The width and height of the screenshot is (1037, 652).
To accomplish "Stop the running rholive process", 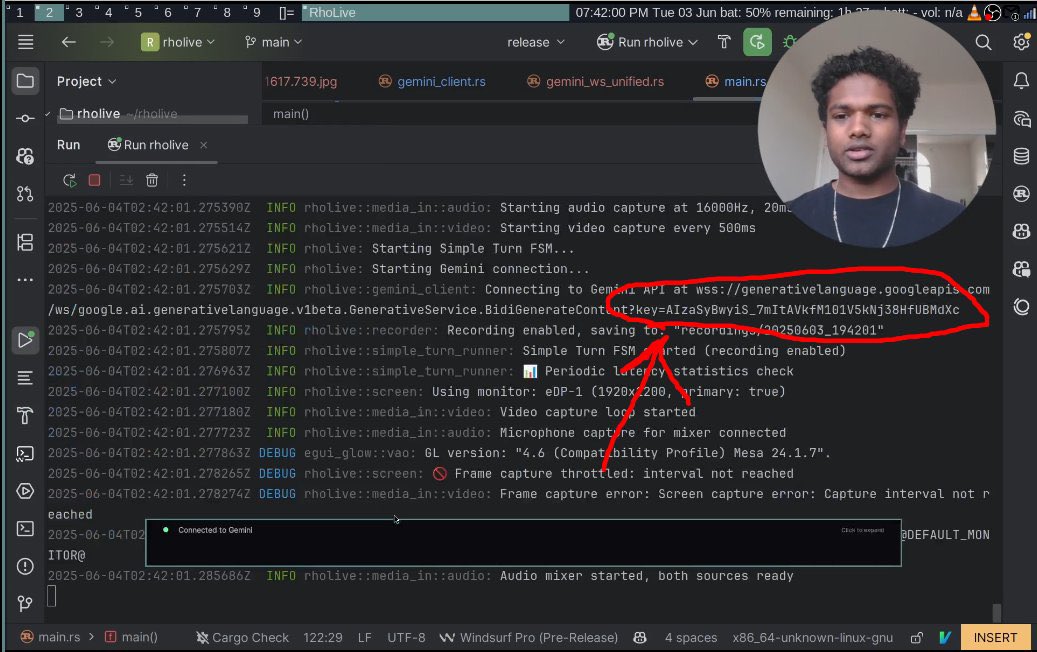I will click(95, 180).
